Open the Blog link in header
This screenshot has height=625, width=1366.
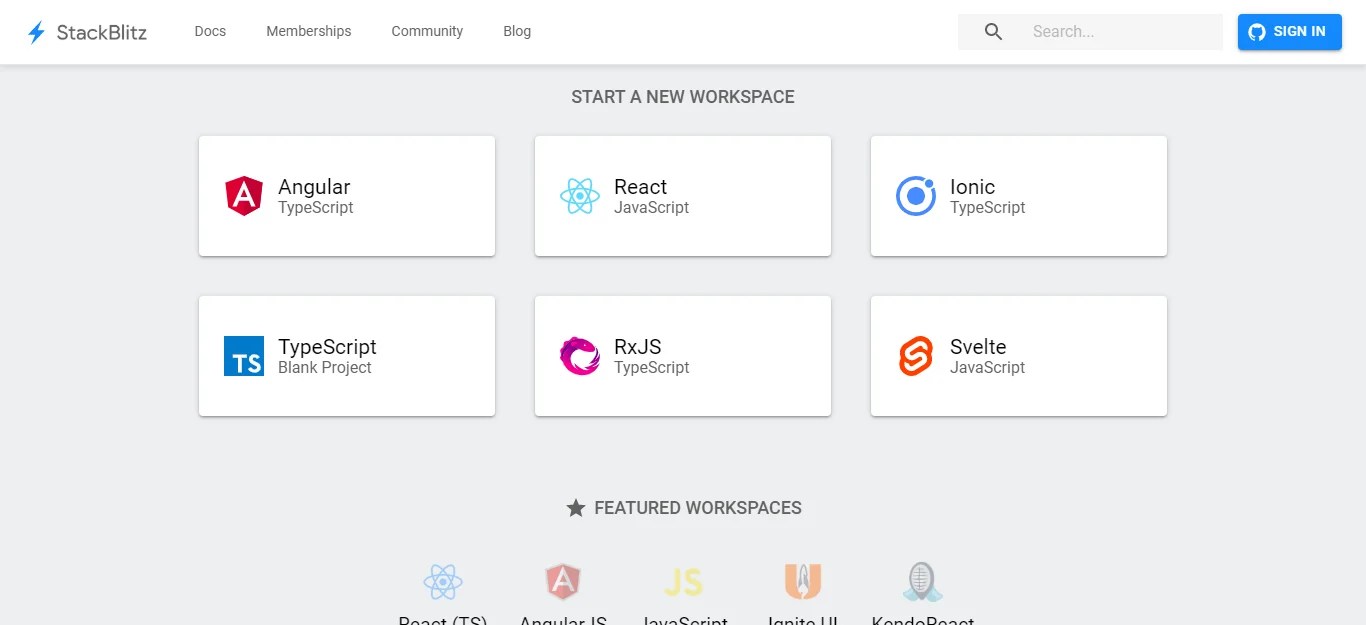click(x=517, y=32)
